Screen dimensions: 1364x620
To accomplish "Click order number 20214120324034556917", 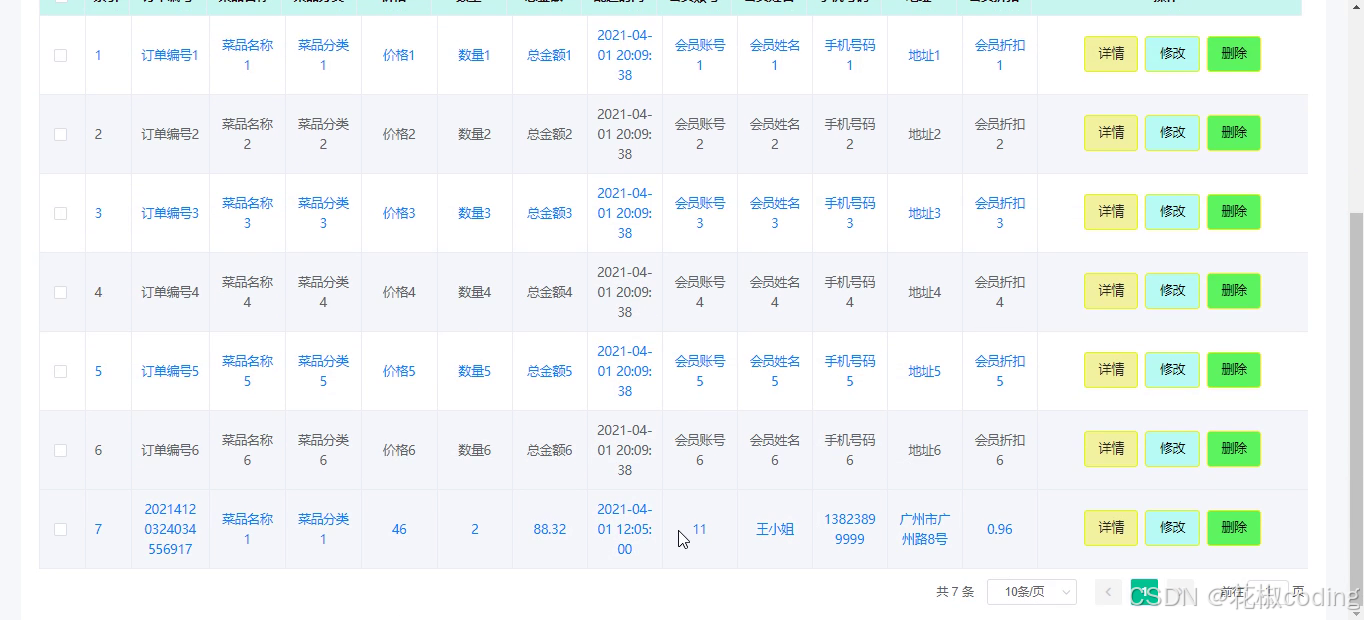I will [x=170, y=529].
